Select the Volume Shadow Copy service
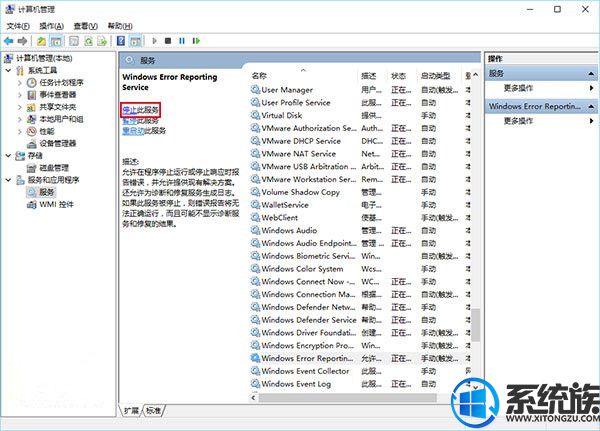 coord(360,192)
